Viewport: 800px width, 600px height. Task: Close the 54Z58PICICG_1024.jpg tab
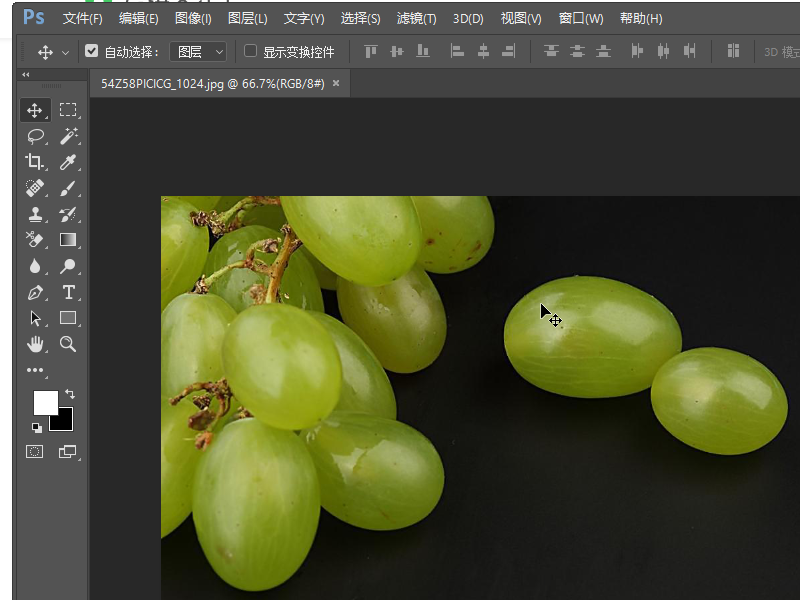point(336,83)
